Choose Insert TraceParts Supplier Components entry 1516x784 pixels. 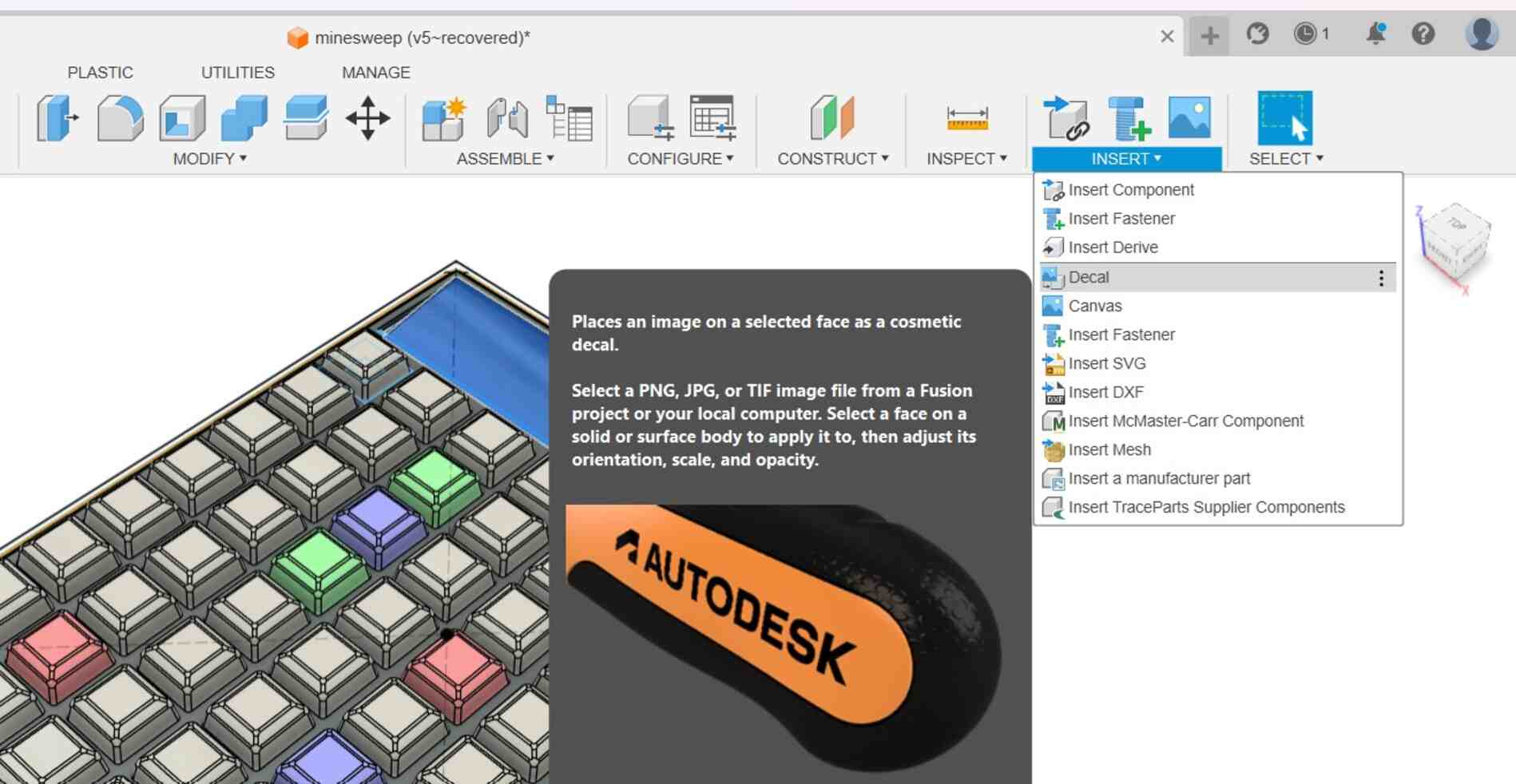pos(1217,508)
